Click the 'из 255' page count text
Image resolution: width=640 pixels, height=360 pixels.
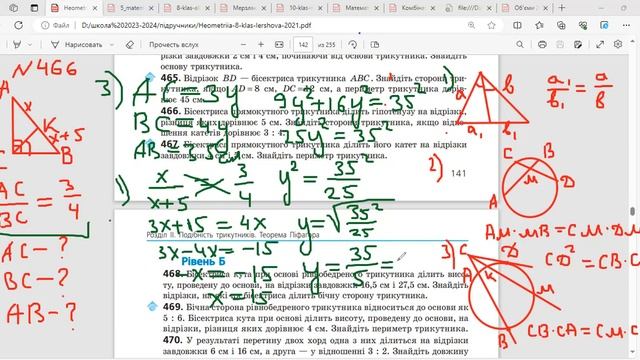327,44
